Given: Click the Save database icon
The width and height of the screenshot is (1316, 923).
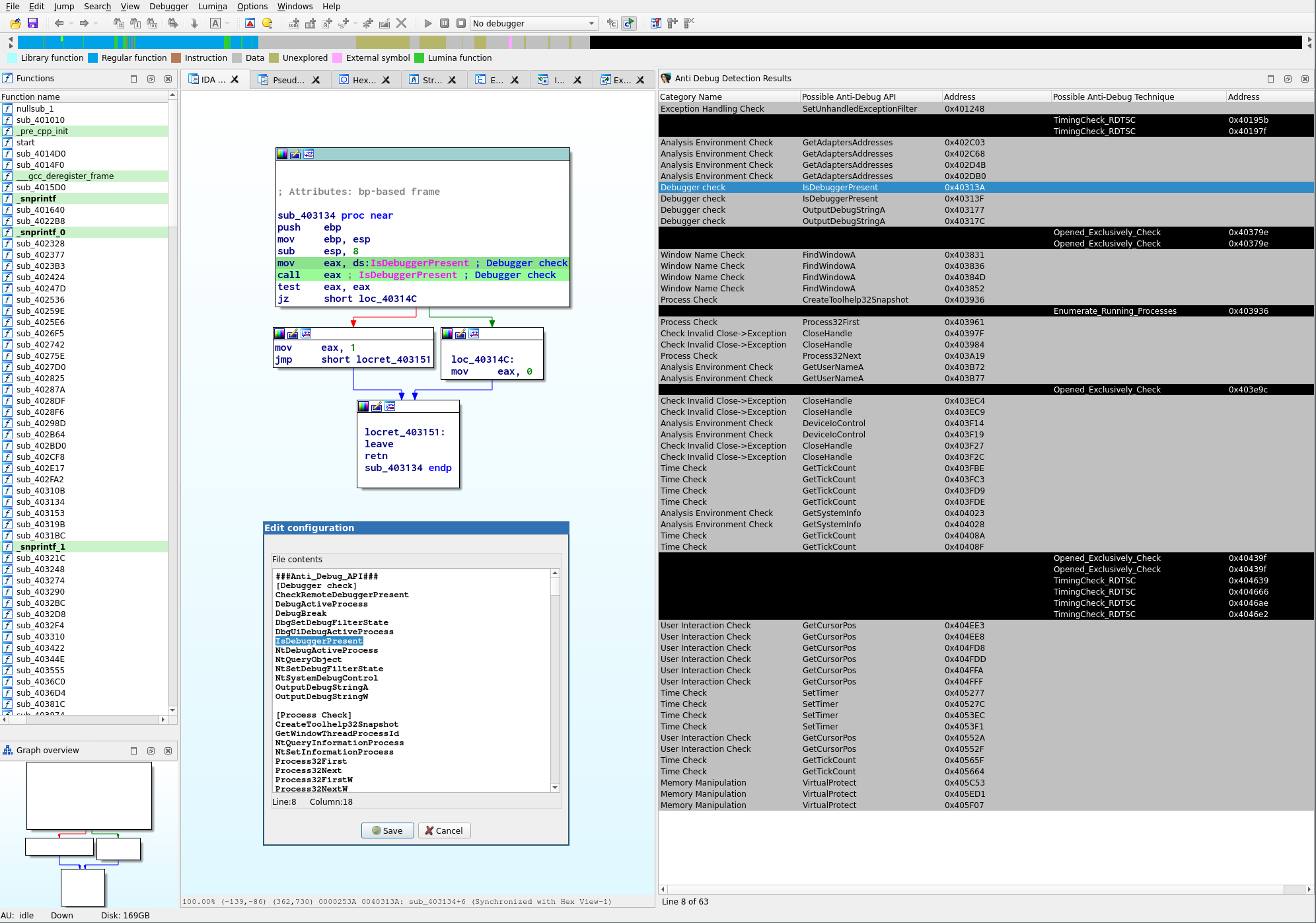Looking at the screenshot, I should click(x=32, y=23).
